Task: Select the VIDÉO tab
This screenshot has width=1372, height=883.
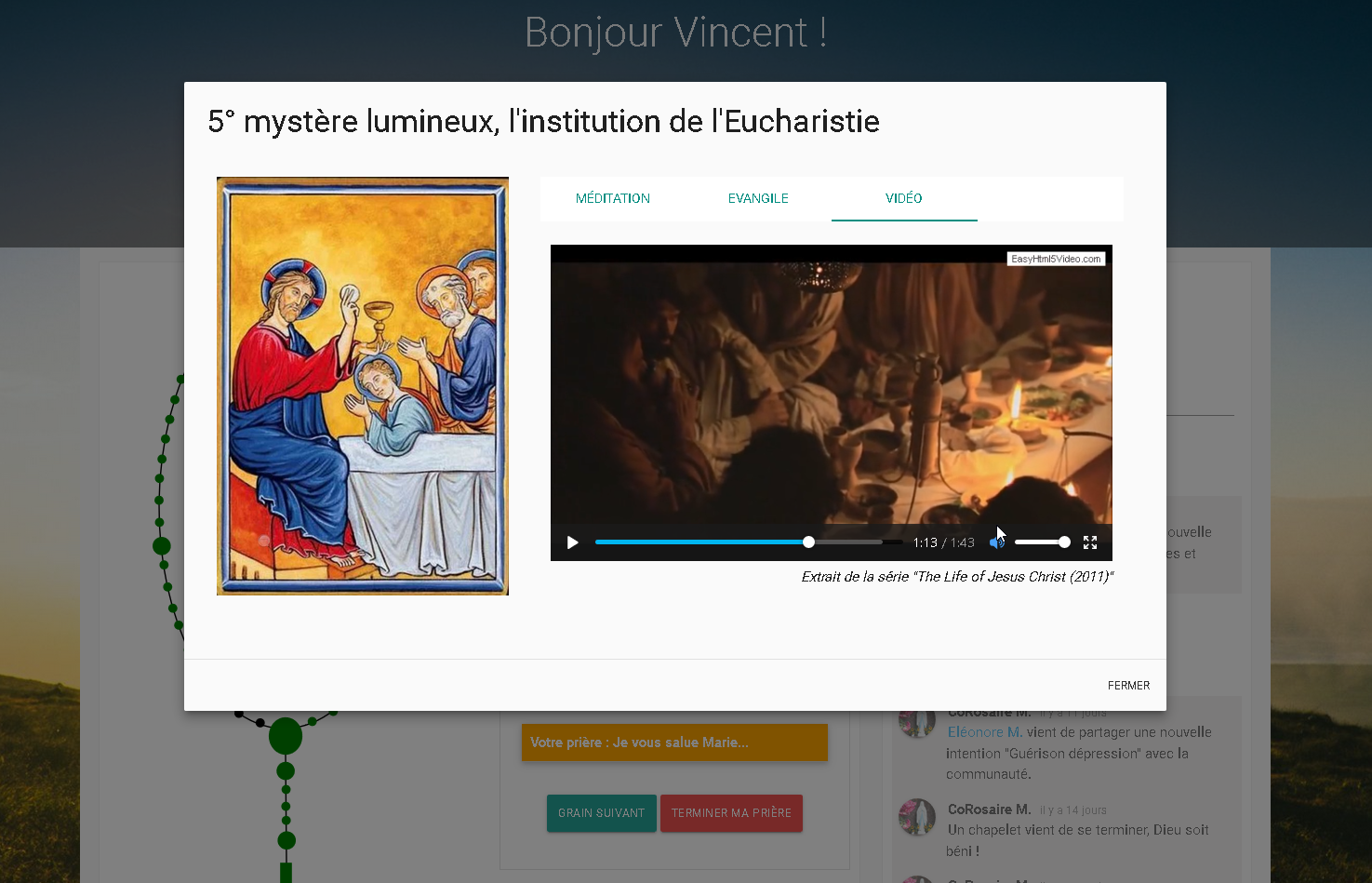Action: (904, 198)
